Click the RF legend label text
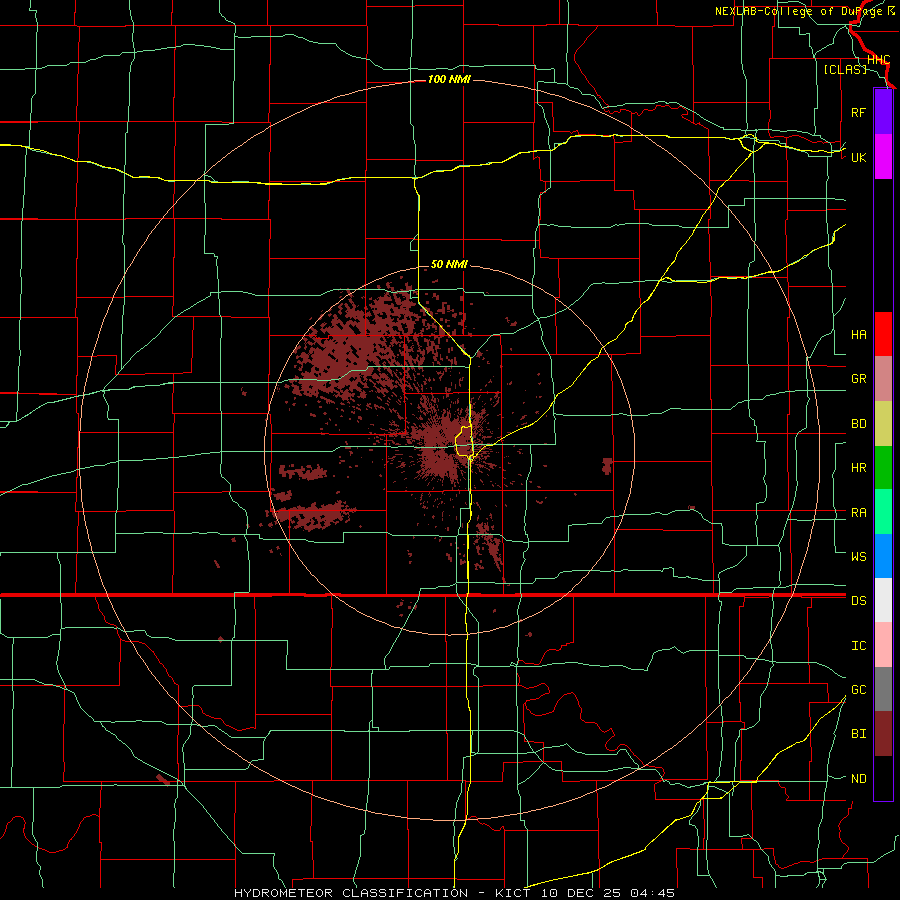Viewport: 900px width, 900px height. pos(858,112)
